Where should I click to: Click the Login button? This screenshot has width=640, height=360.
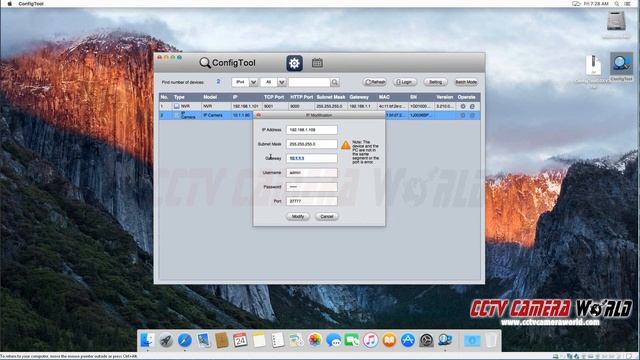pos(405,82)
